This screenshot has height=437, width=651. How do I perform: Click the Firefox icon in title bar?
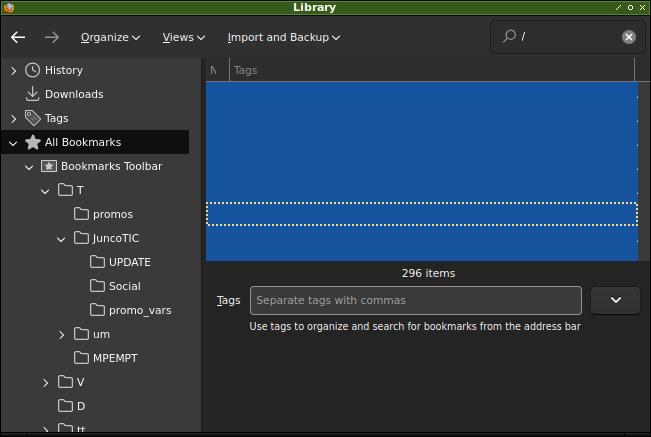(9, 7)
